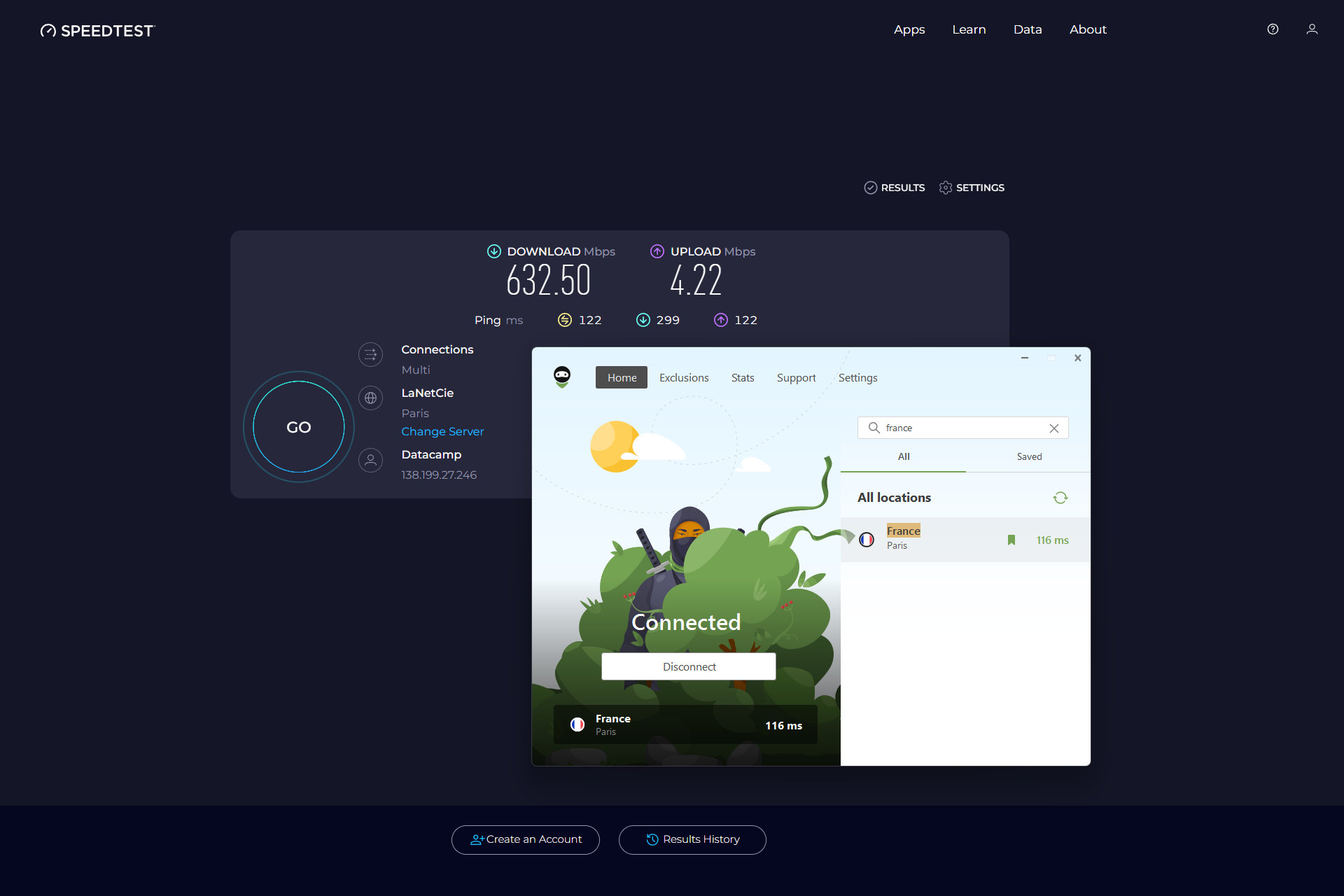Click the france search input field
The width and height of the screenshot is (1344, 896).
(x=963, y=427)
